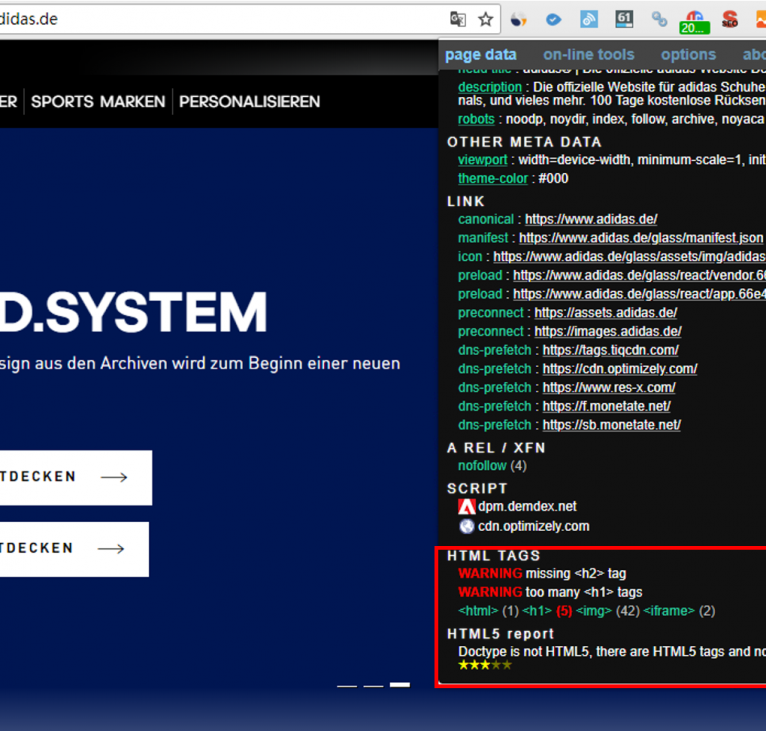Image resolution: width=766 pixels, height=731 pixels.
Task: Select the page data tab
Action: (x=481, y=55)
